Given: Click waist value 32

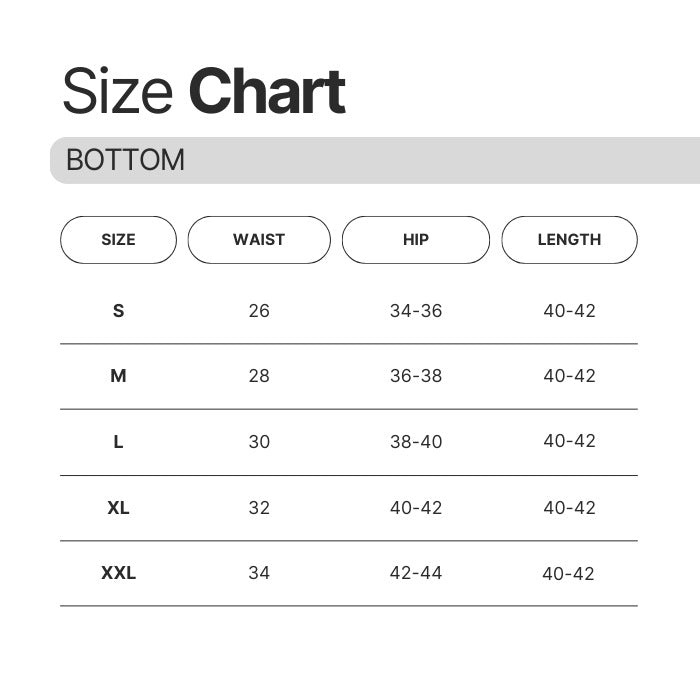Looking at the screenshot, I should (259, 508).
